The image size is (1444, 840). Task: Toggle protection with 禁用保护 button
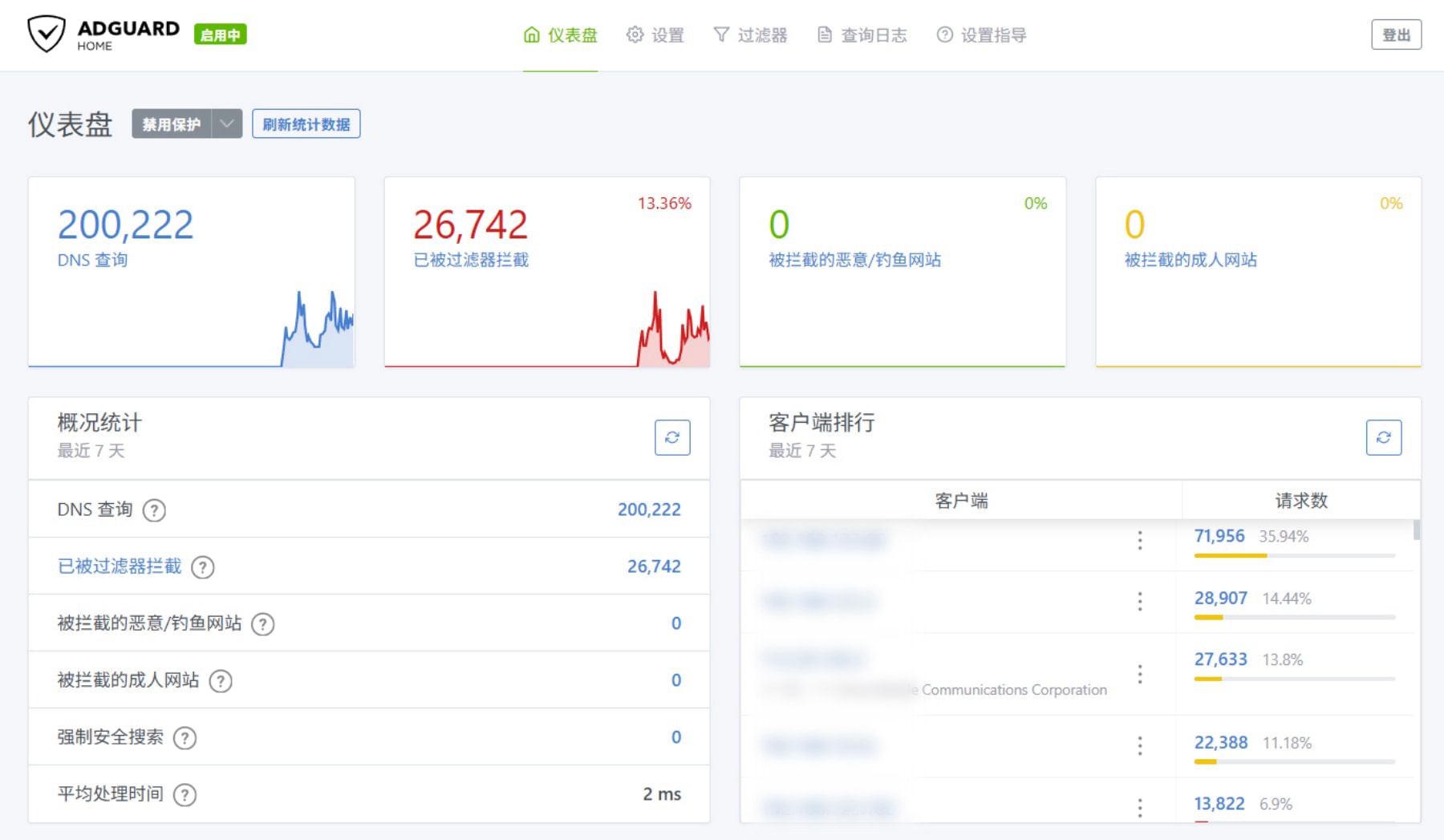172,124
